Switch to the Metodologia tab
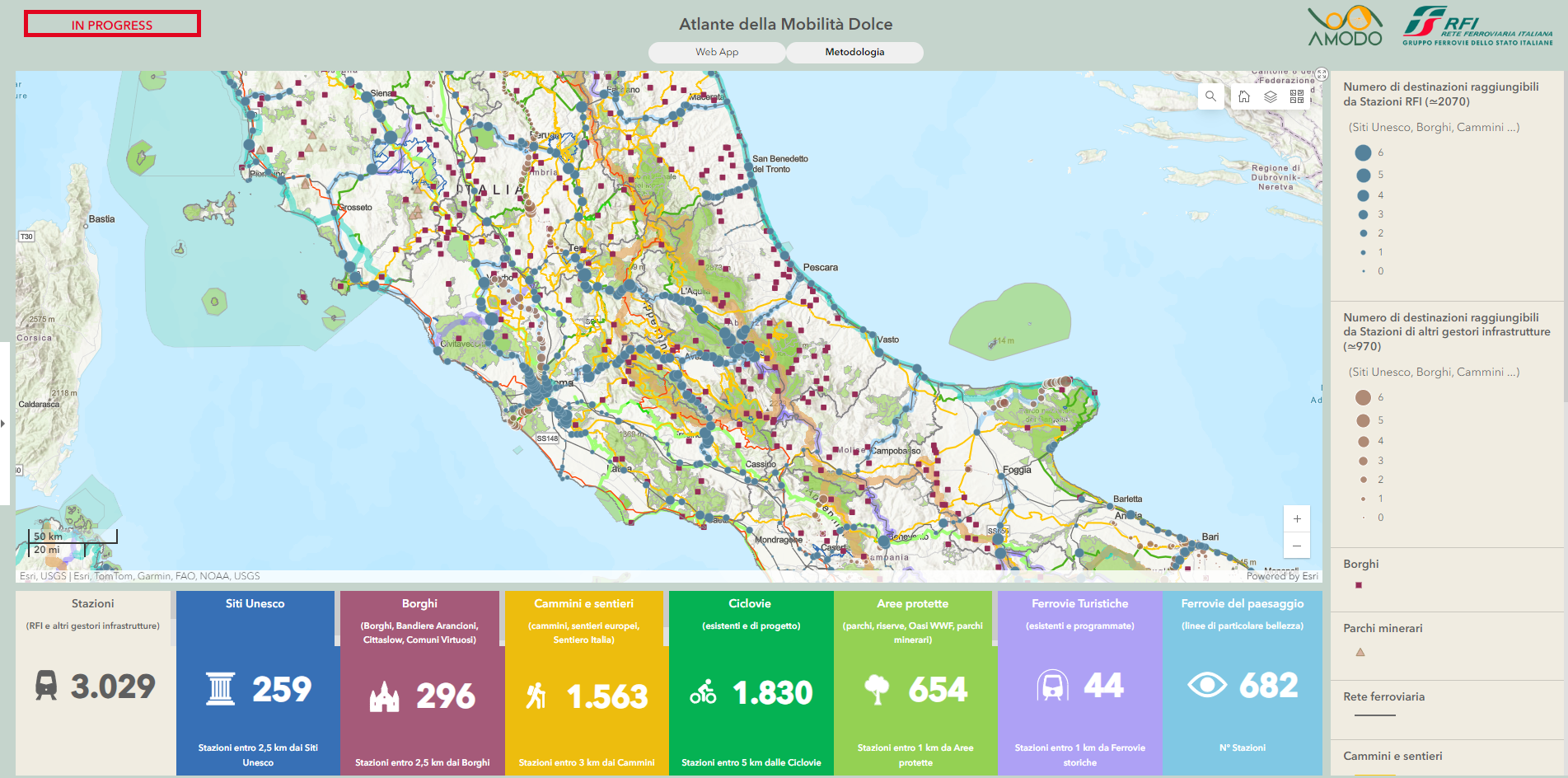 point(854,52)
